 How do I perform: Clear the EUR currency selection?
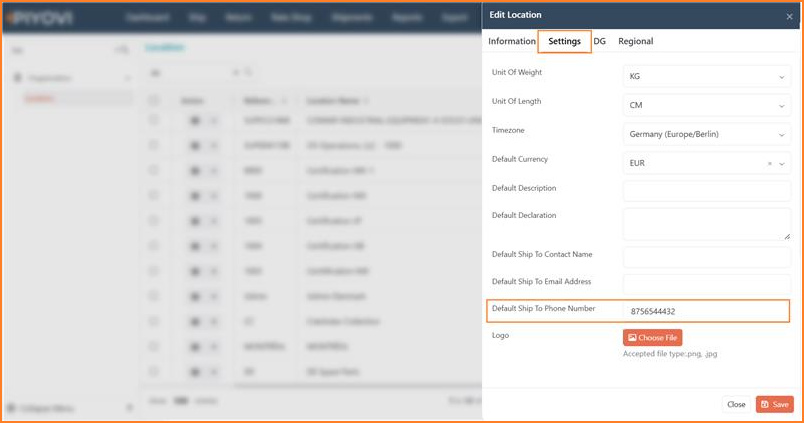(770, 164)
